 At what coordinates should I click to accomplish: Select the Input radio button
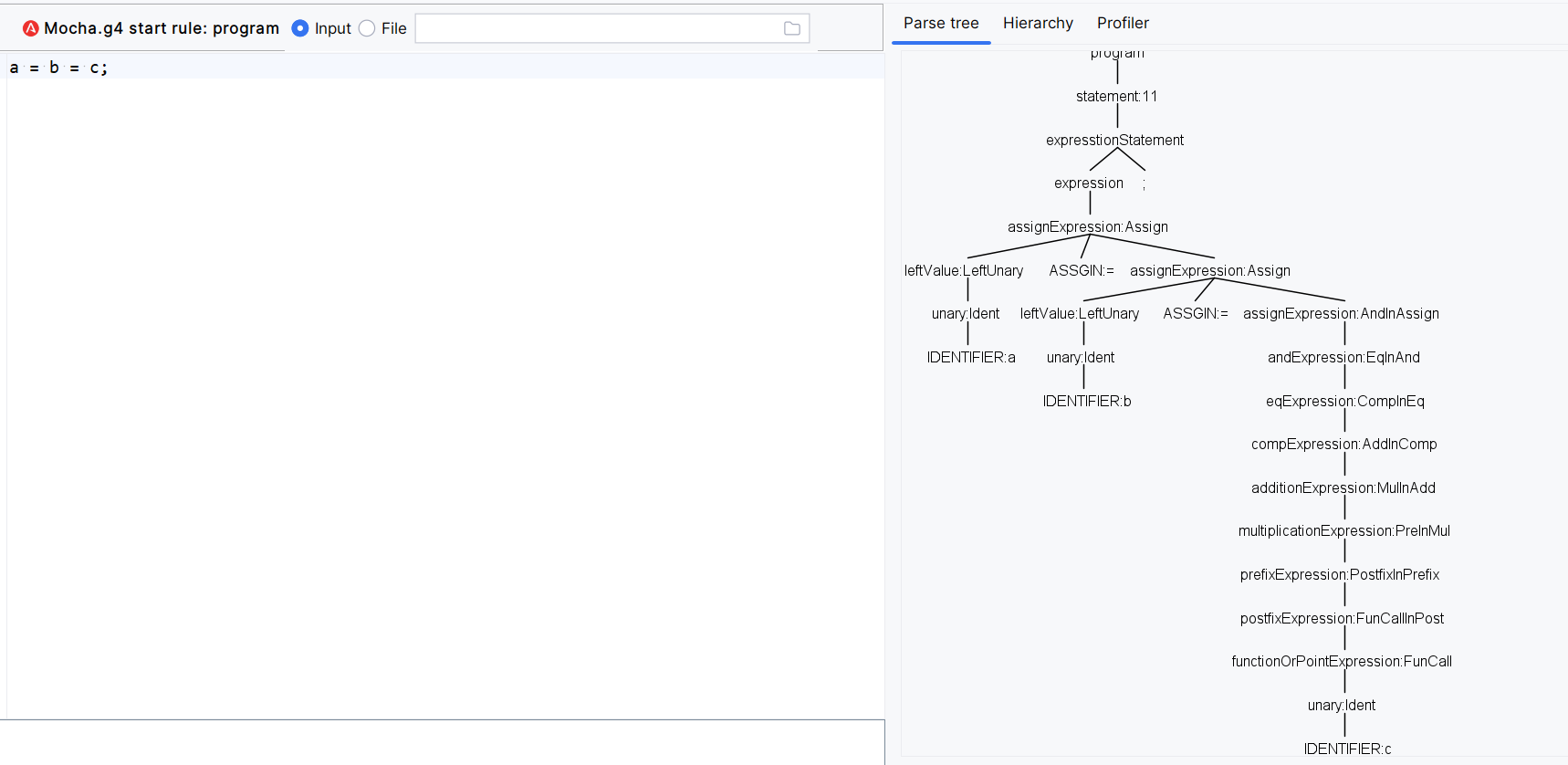pyautogui.click(x=300, y=28)
